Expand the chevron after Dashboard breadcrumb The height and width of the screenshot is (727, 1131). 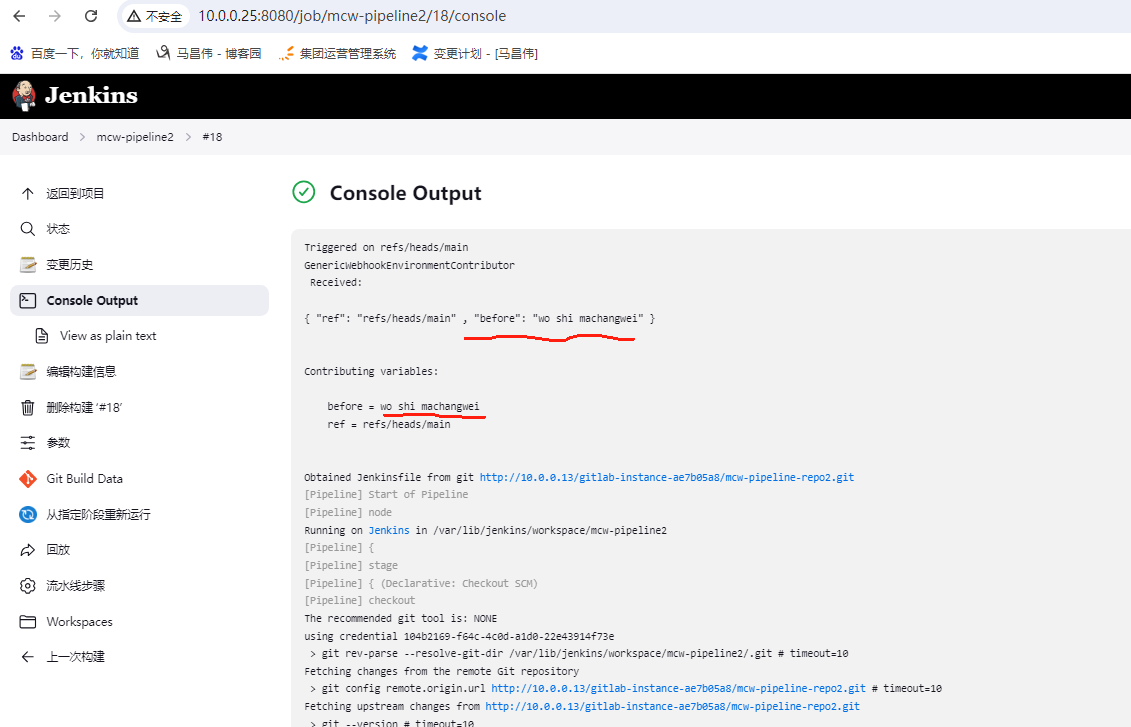tap(82, 137)
